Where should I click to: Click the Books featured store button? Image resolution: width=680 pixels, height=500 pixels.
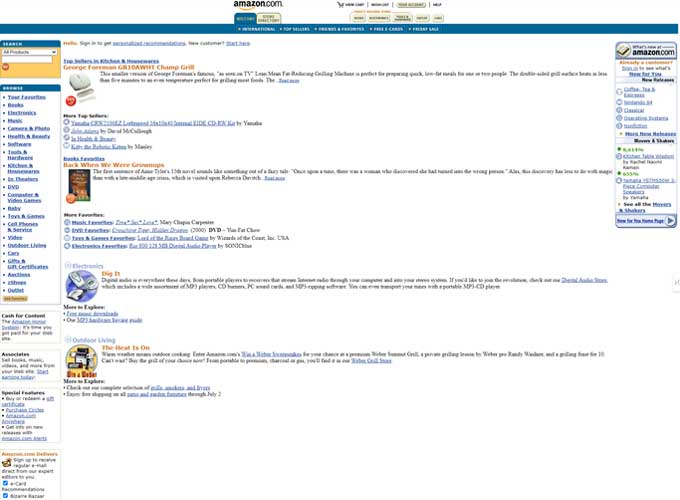click(x=359, y=18)
